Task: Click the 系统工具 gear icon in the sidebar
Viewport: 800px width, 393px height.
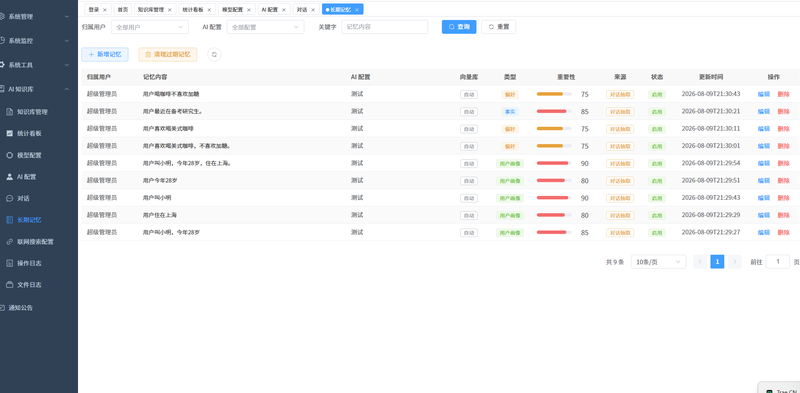Action: point(2,65)
